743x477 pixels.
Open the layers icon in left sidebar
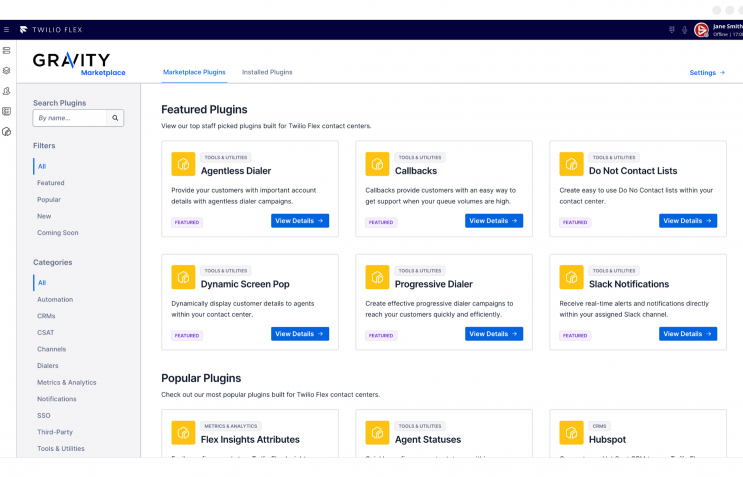tap(7, 71)
